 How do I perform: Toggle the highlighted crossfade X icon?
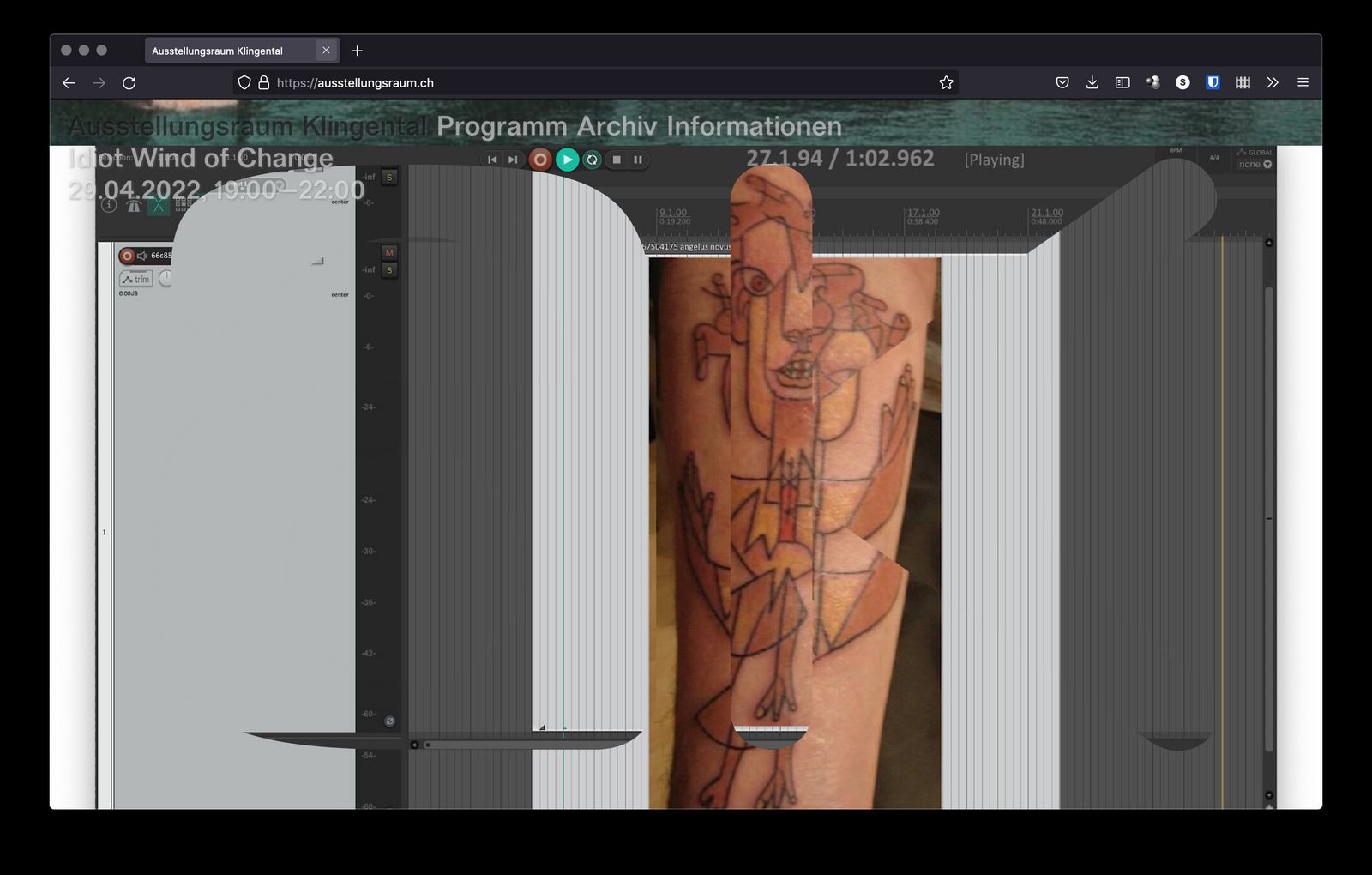click(158, 205)
